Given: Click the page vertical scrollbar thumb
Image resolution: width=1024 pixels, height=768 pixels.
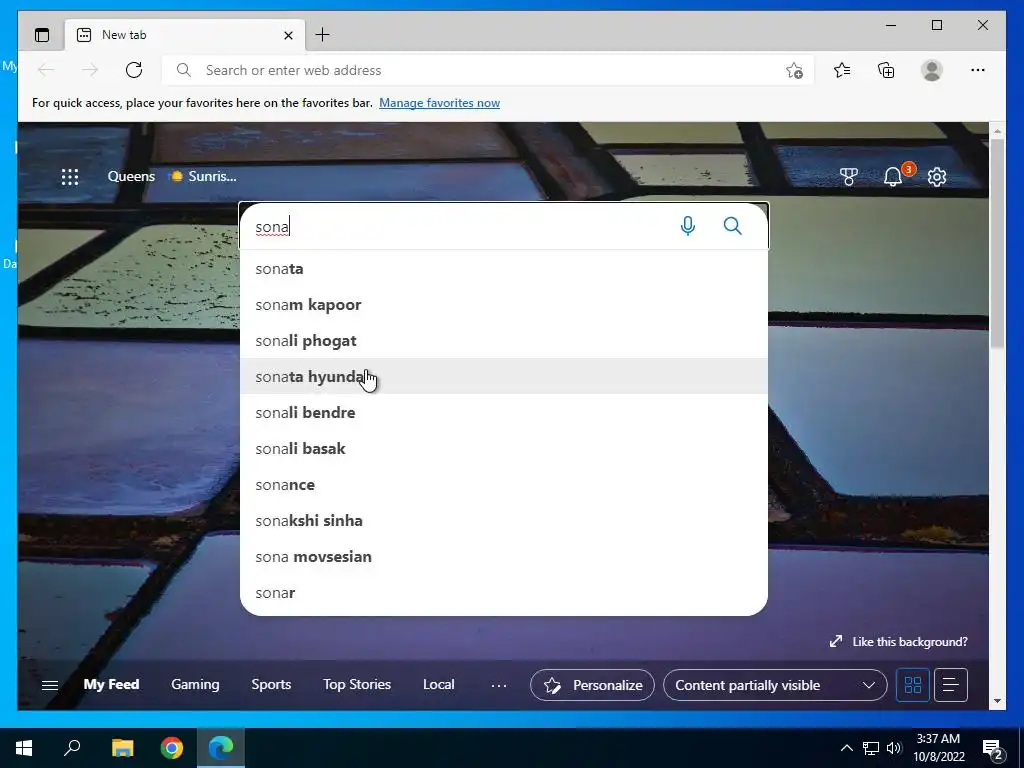Looking at the screenshot, I should click(x=997, y=243).
